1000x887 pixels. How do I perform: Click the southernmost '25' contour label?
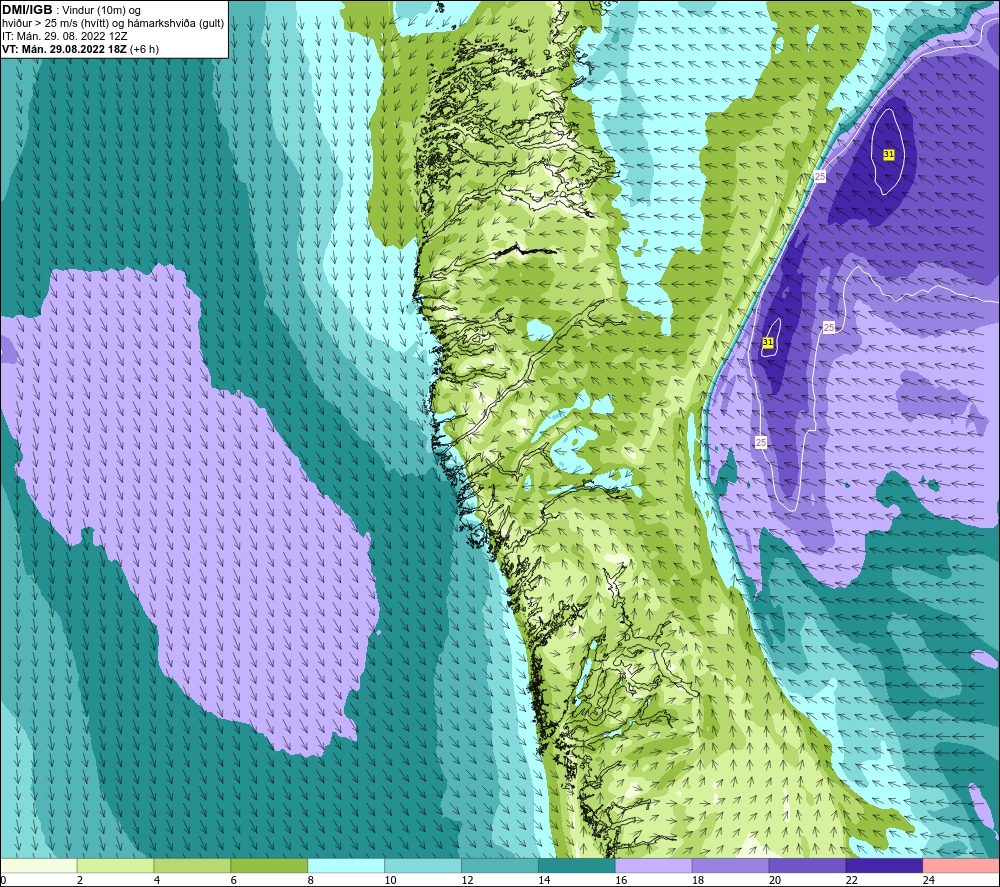click(760, 442)
